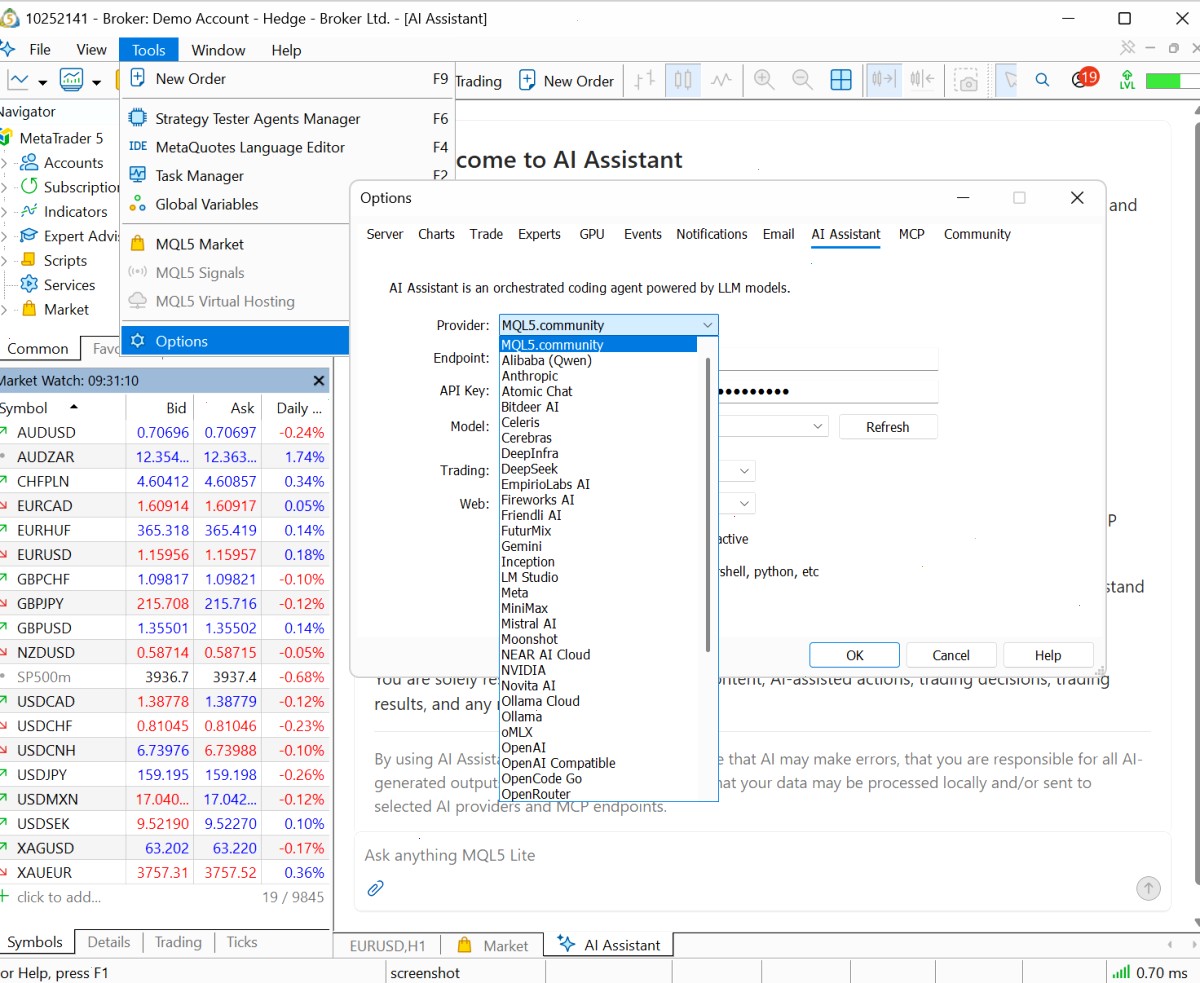Image resolution: width=1200 pixels, height=983 pixels.
Task: Open the Trading dropdown in Options
Action: [x=745, y=470]
